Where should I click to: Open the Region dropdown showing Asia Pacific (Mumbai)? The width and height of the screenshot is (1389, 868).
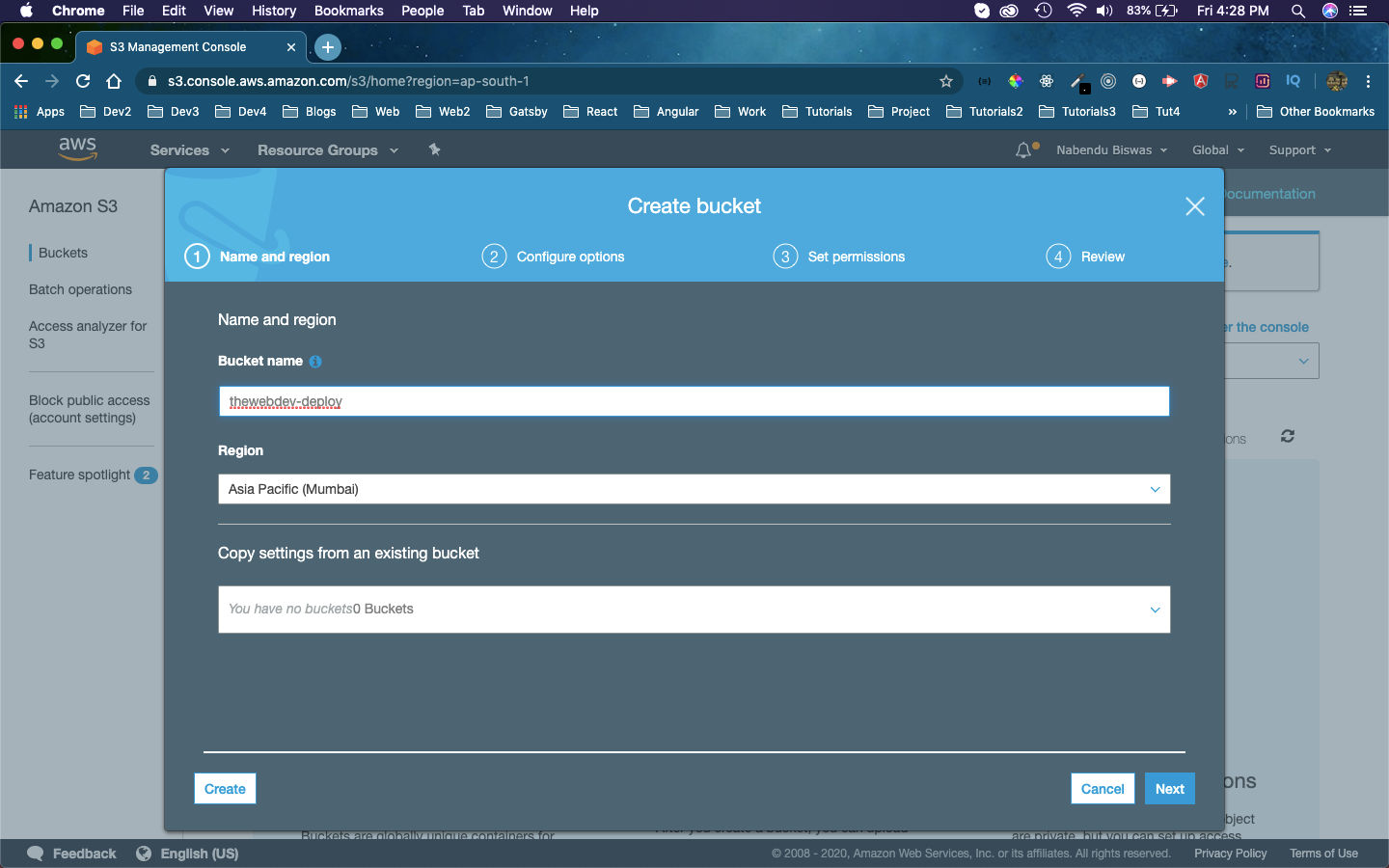(x=694, y=489)
